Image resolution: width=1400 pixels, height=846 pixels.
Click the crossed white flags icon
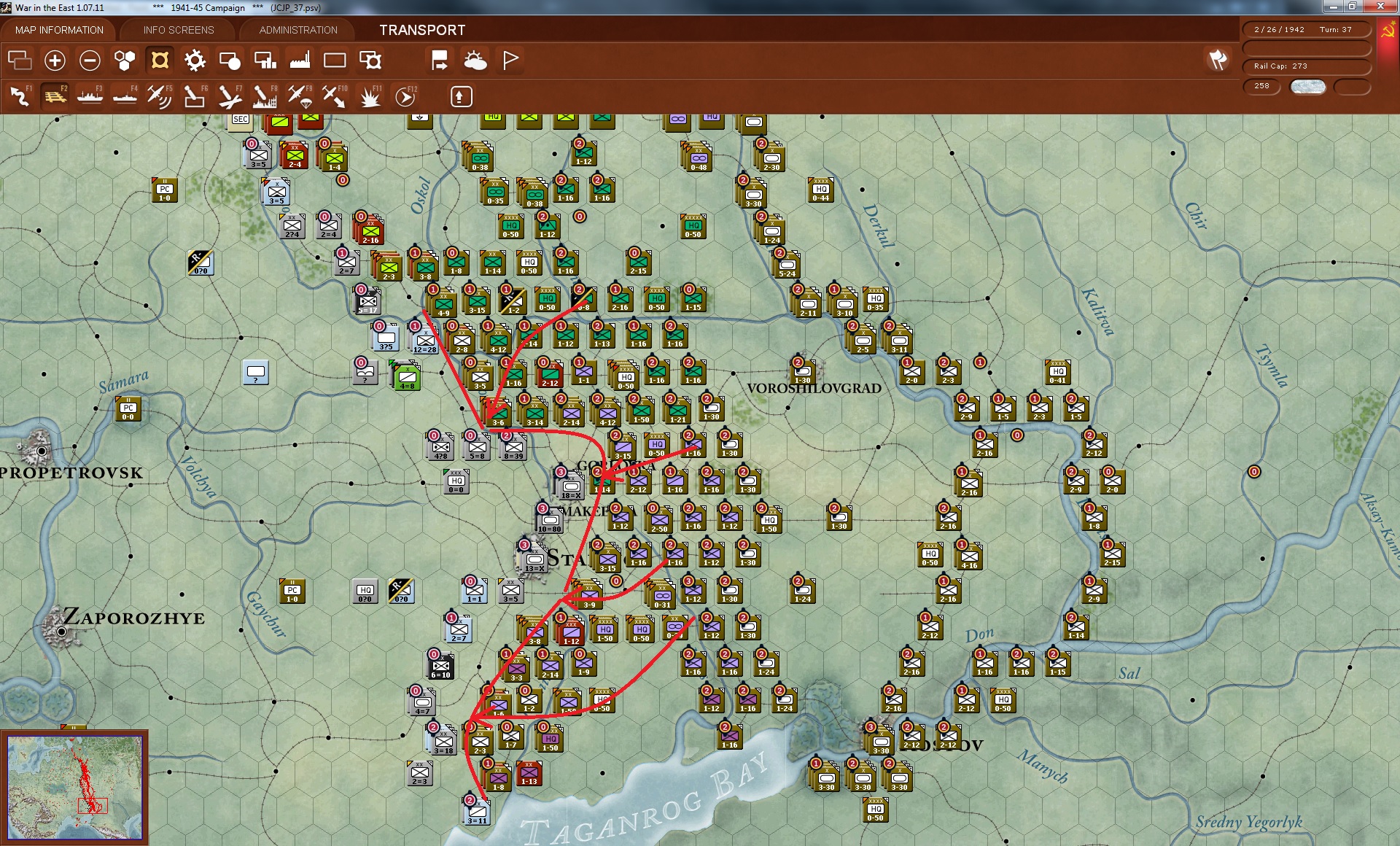(1218, 60)
